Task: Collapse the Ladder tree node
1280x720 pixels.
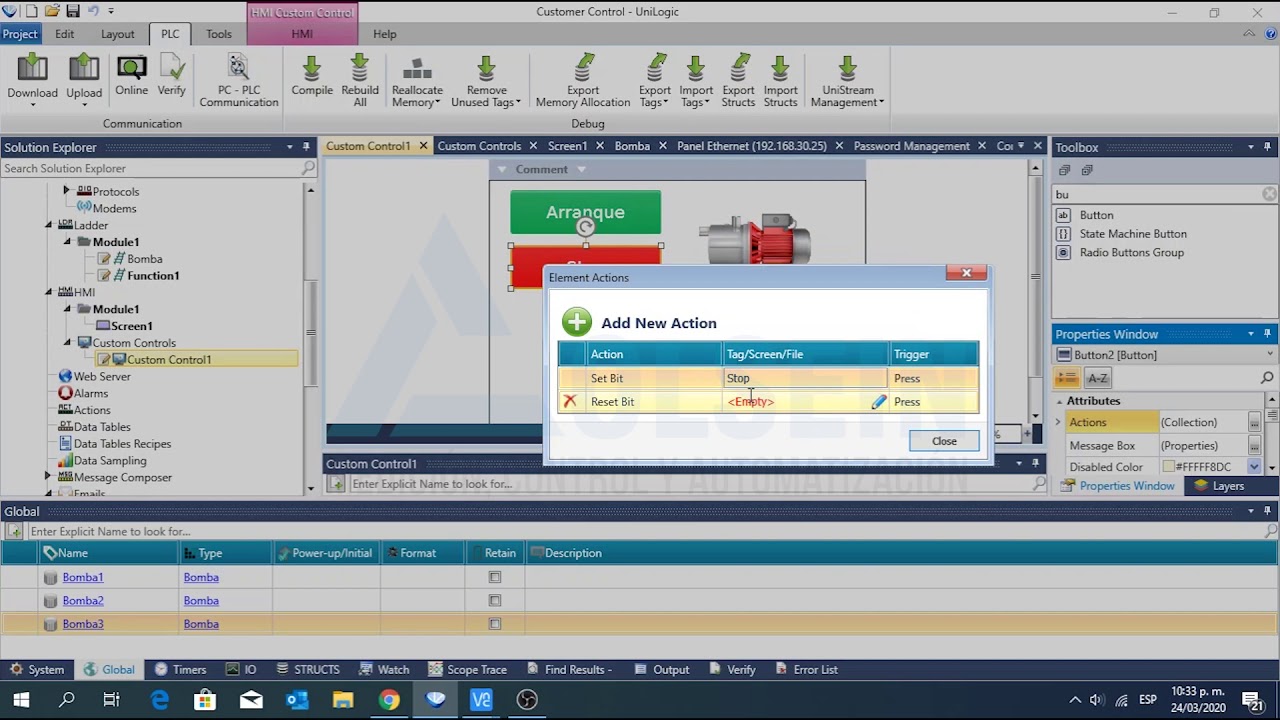Action: (49, 225)
